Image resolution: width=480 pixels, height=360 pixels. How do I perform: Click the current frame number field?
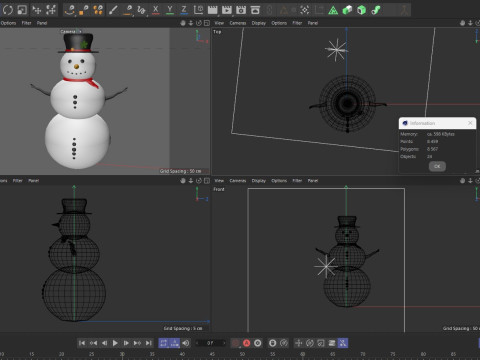[x=210, y=343]
